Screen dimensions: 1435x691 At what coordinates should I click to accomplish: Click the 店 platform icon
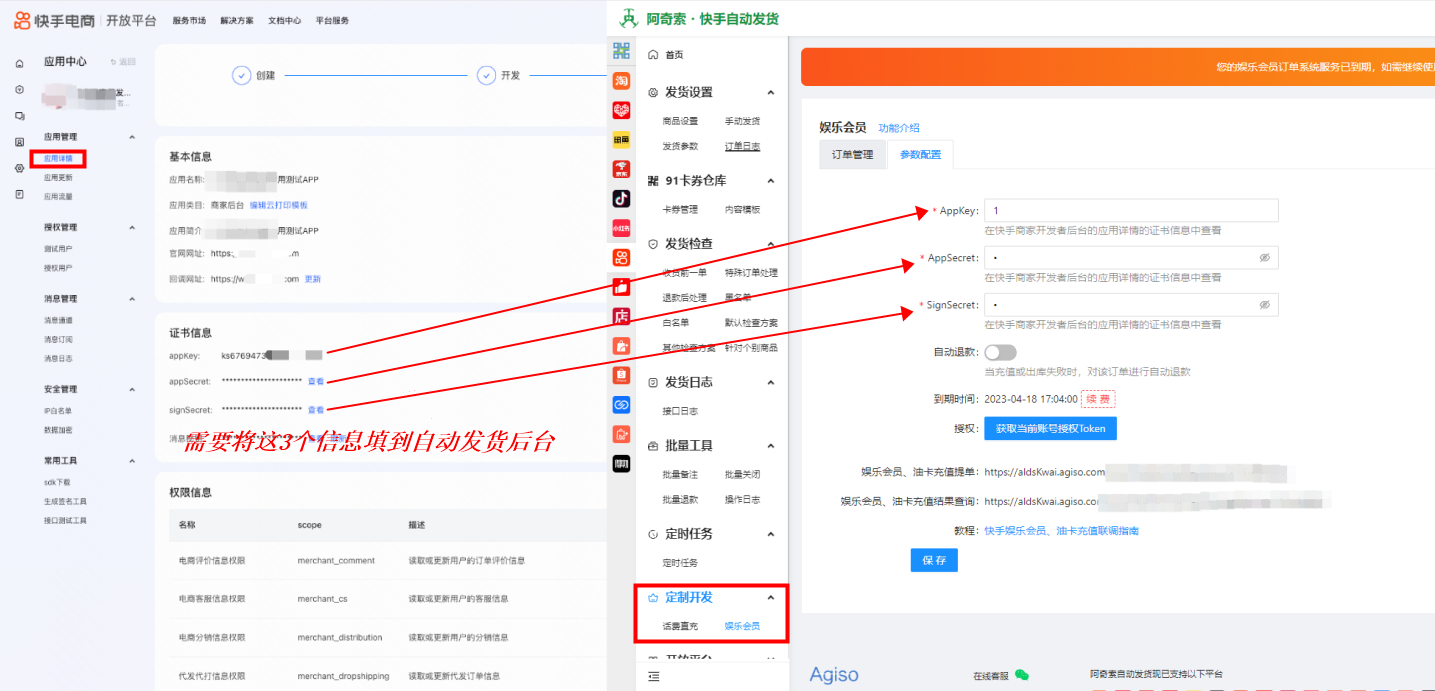[621, 316]
